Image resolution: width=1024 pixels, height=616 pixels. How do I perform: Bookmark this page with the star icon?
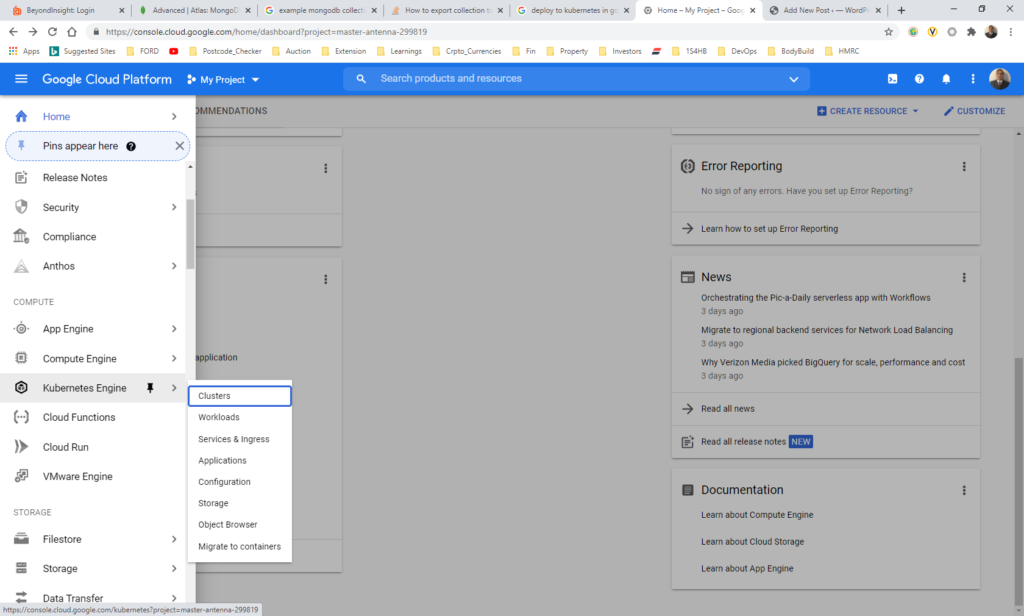coord(888,31)
